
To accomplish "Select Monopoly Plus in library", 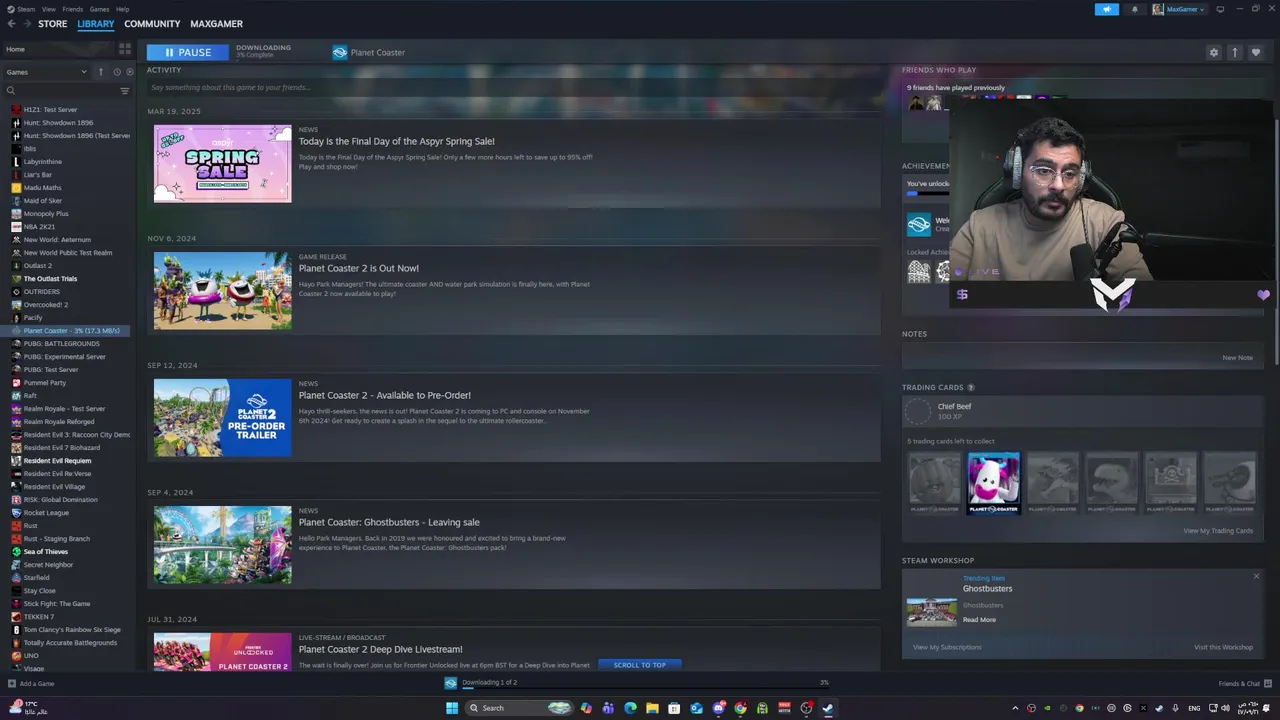I will 46,214.
